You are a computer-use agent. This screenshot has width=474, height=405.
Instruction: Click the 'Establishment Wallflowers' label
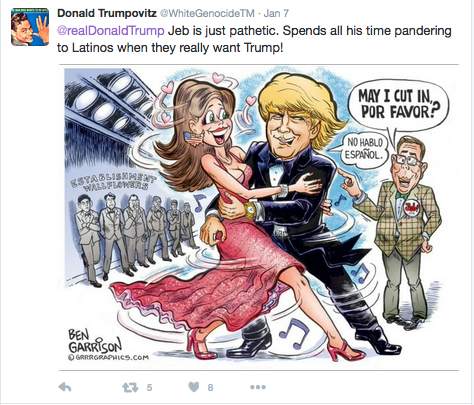pyautogui.click(x=114, y=181)
